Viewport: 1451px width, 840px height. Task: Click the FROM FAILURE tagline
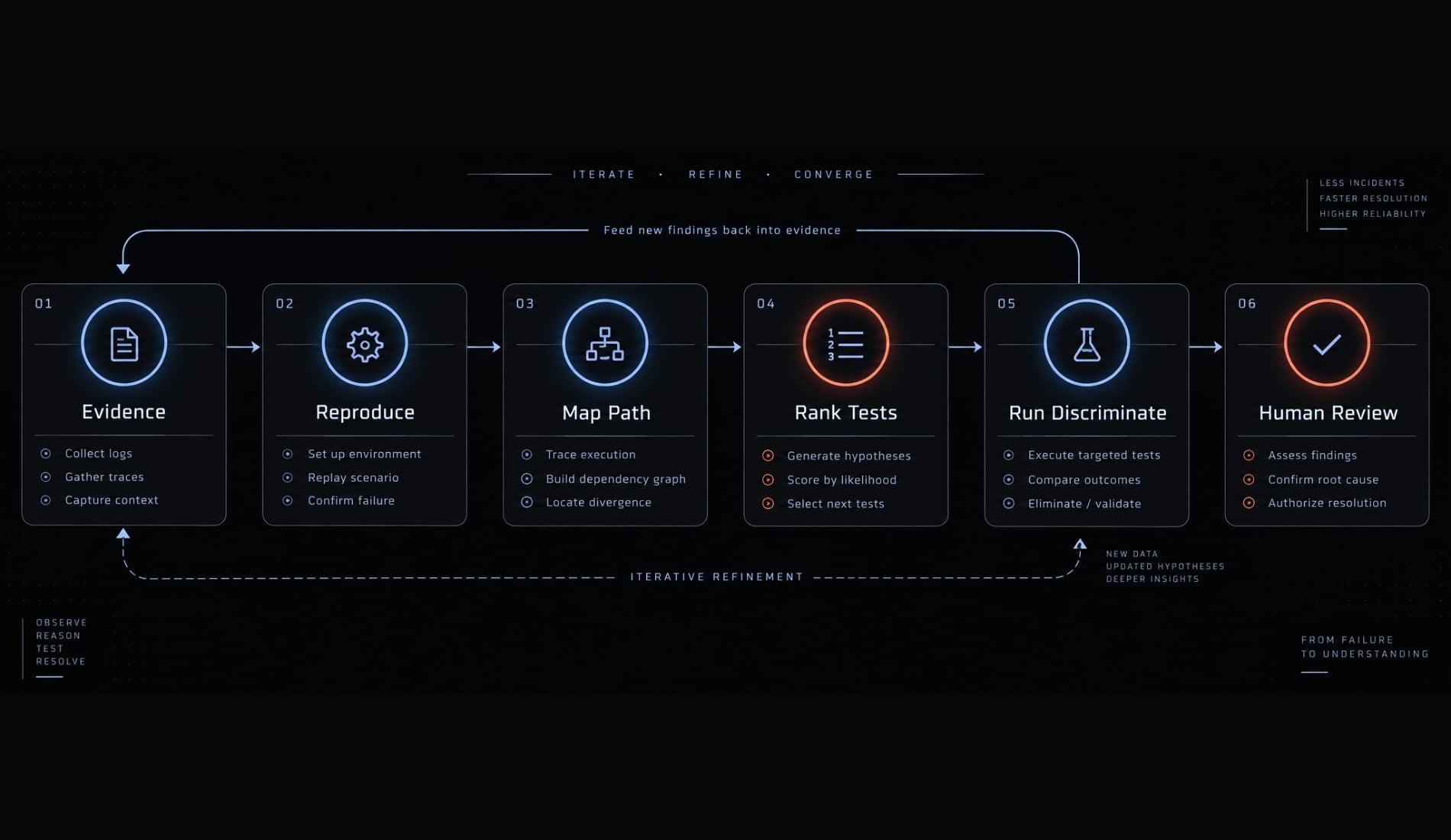(x=1347, y=640)
